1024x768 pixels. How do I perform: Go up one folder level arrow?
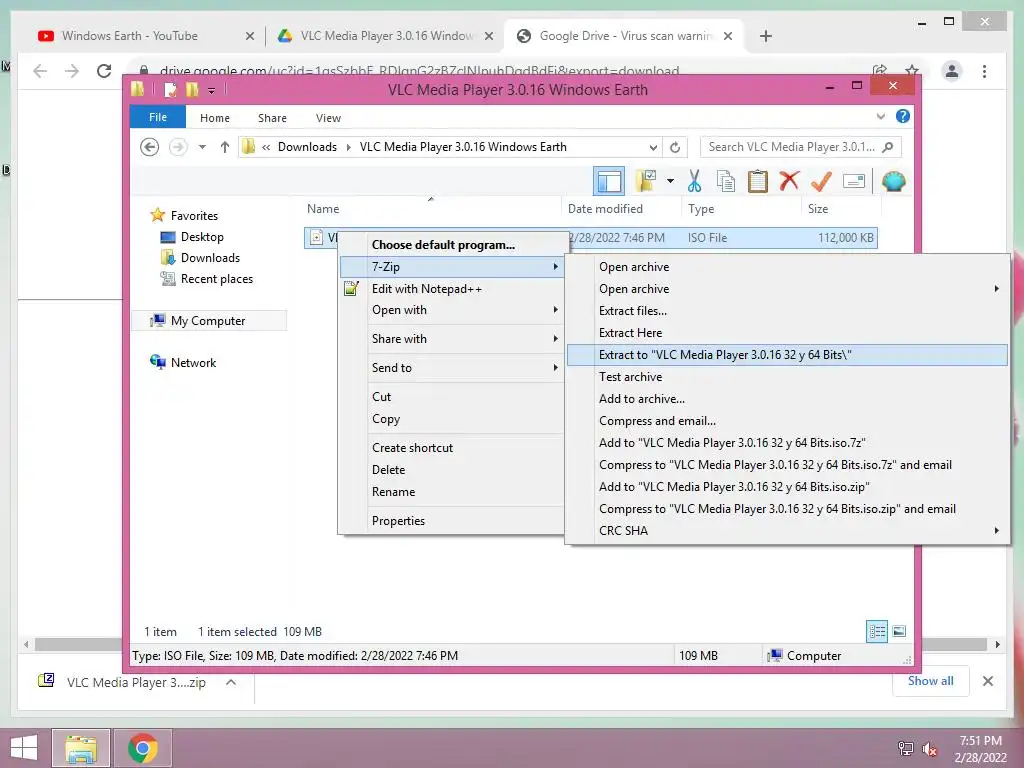pyautogui.click(x=225, y=147)
